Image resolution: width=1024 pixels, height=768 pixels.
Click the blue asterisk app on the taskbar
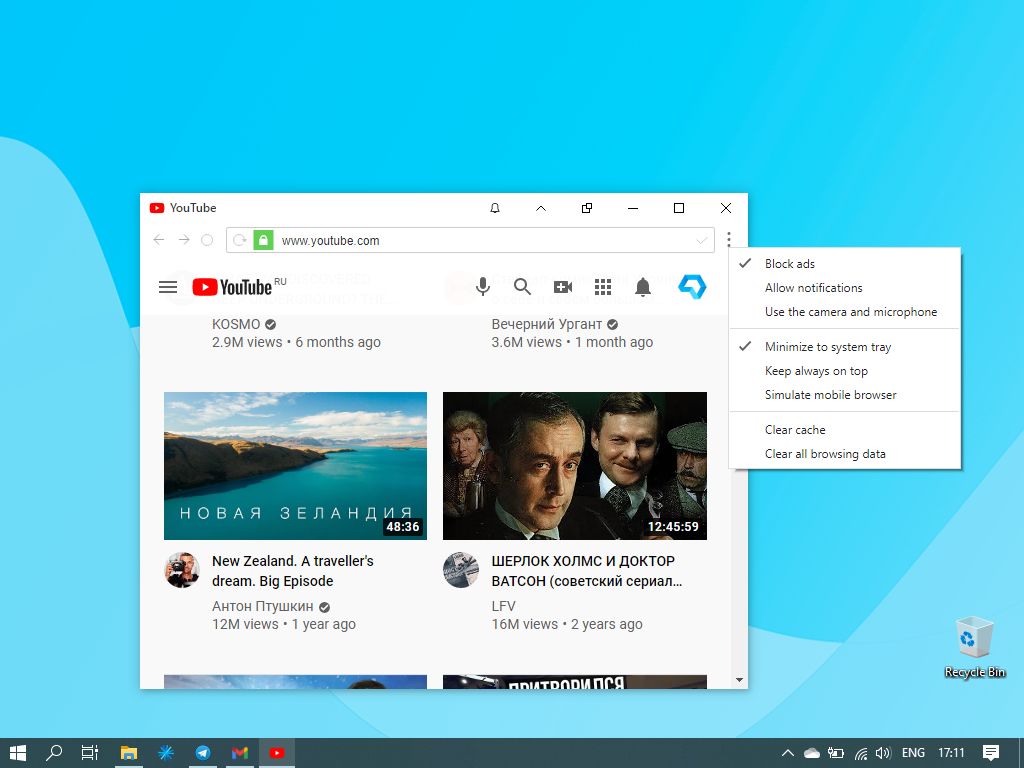point(166,753)
